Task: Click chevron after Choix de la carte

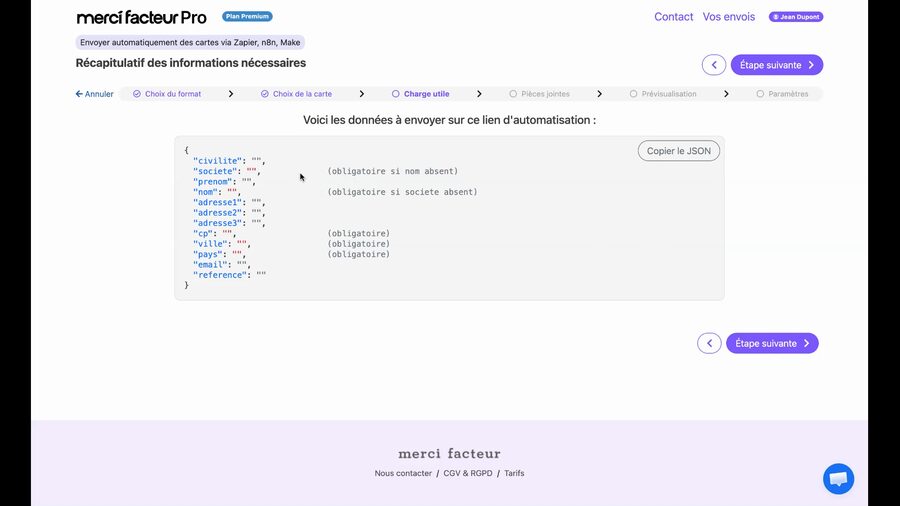Action: pos(362,94)
